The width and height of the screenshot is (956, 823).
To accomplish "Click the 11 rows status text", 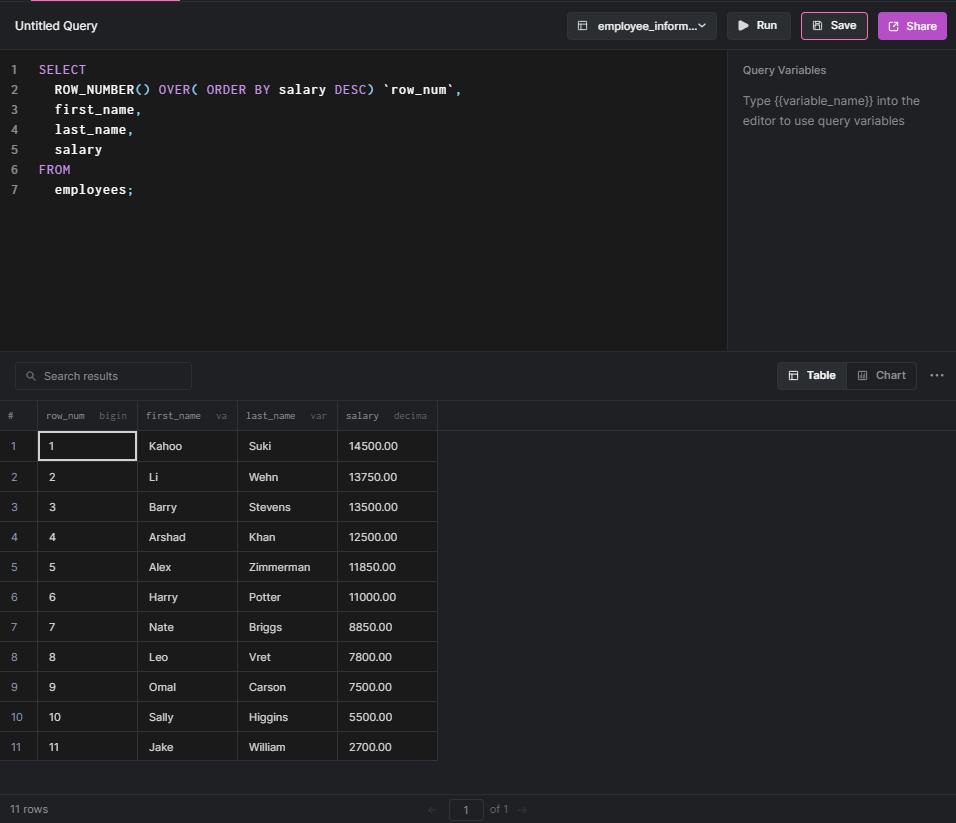I will [x=29, y=809].
